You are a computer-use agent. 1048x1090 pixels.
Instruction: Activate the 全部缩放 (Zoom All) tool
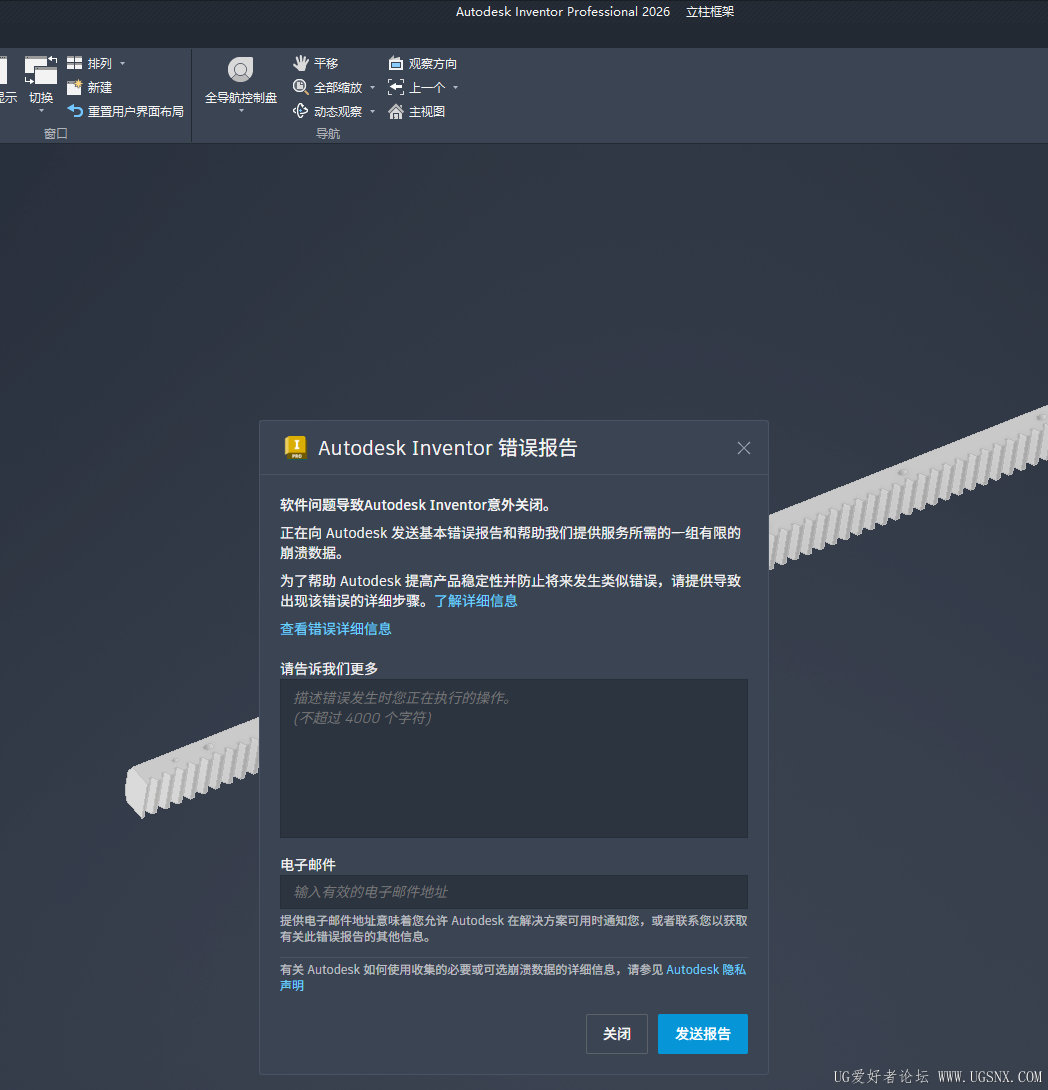(x=330, y=87)
